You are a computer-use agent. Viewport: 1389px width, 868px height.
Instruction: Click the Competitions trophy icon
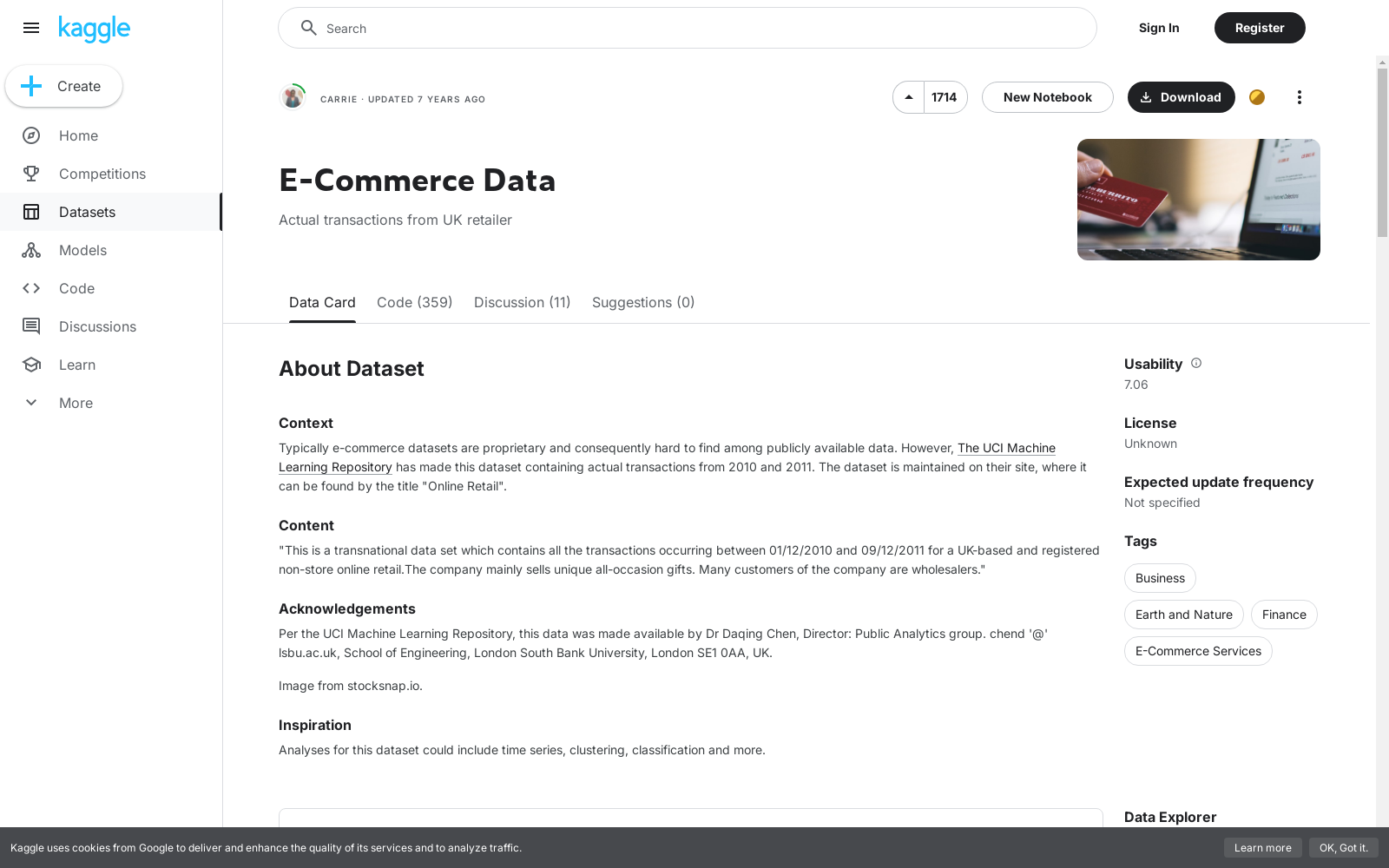[x=31, y=174]
